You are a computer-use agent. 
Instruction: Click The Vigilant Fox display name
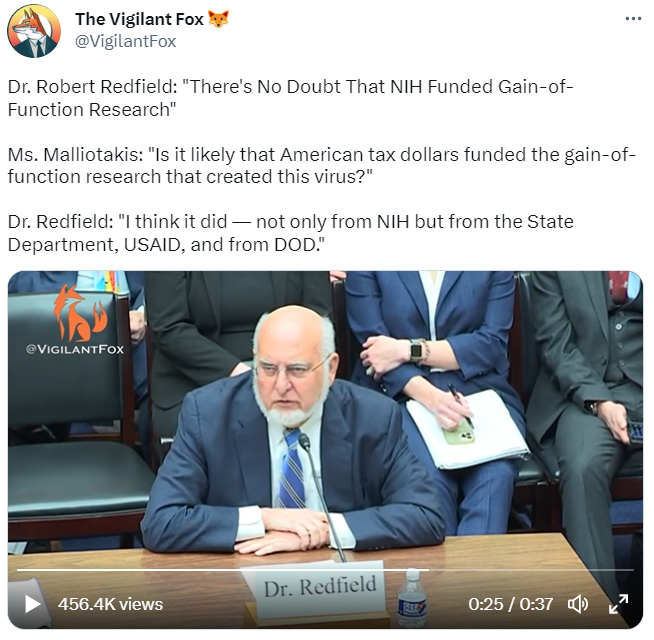point(139,19)
